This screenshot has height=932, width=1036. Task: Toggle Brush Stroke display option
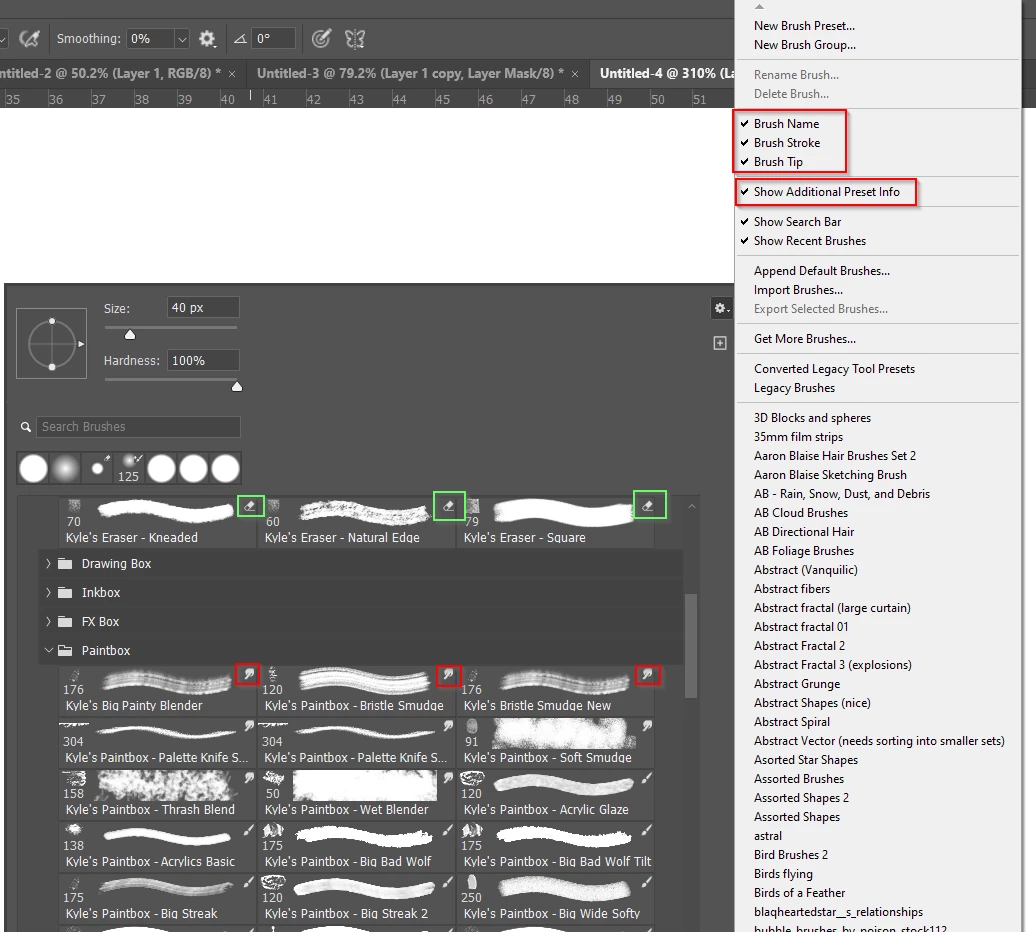pos(786,143)
